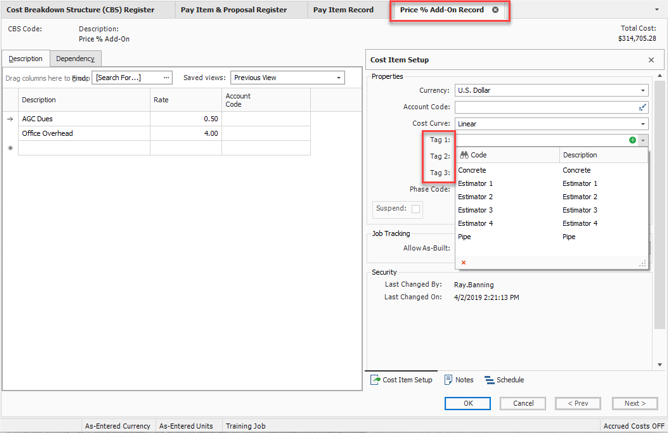Click the Account Code picker icon
Viewport: 668px width, 433px height.
click(642, 107)
